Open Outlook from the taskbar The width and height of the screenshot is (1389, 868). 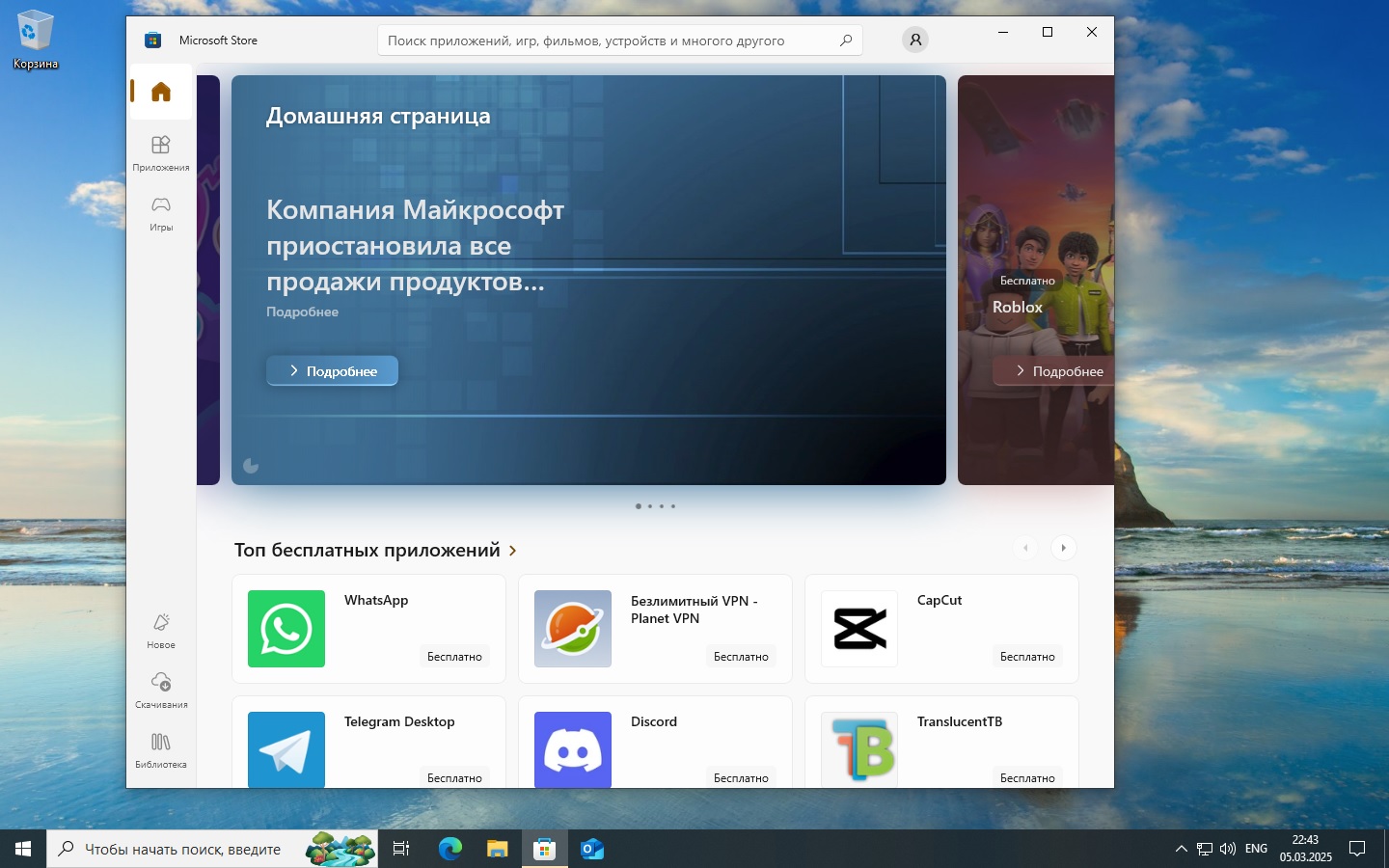(592, 849)
